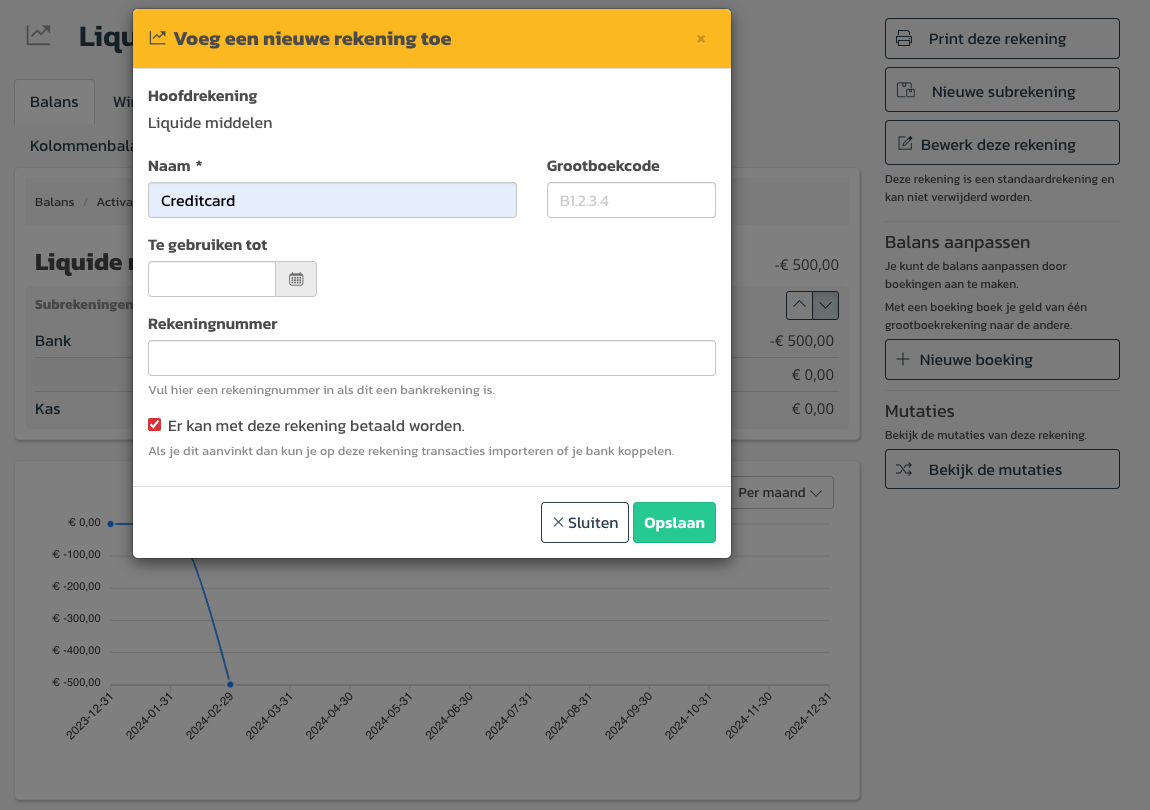Viewport: 1150px width, 810px height.
Task: Click the up arrow sort button
Action: [799, 304]
